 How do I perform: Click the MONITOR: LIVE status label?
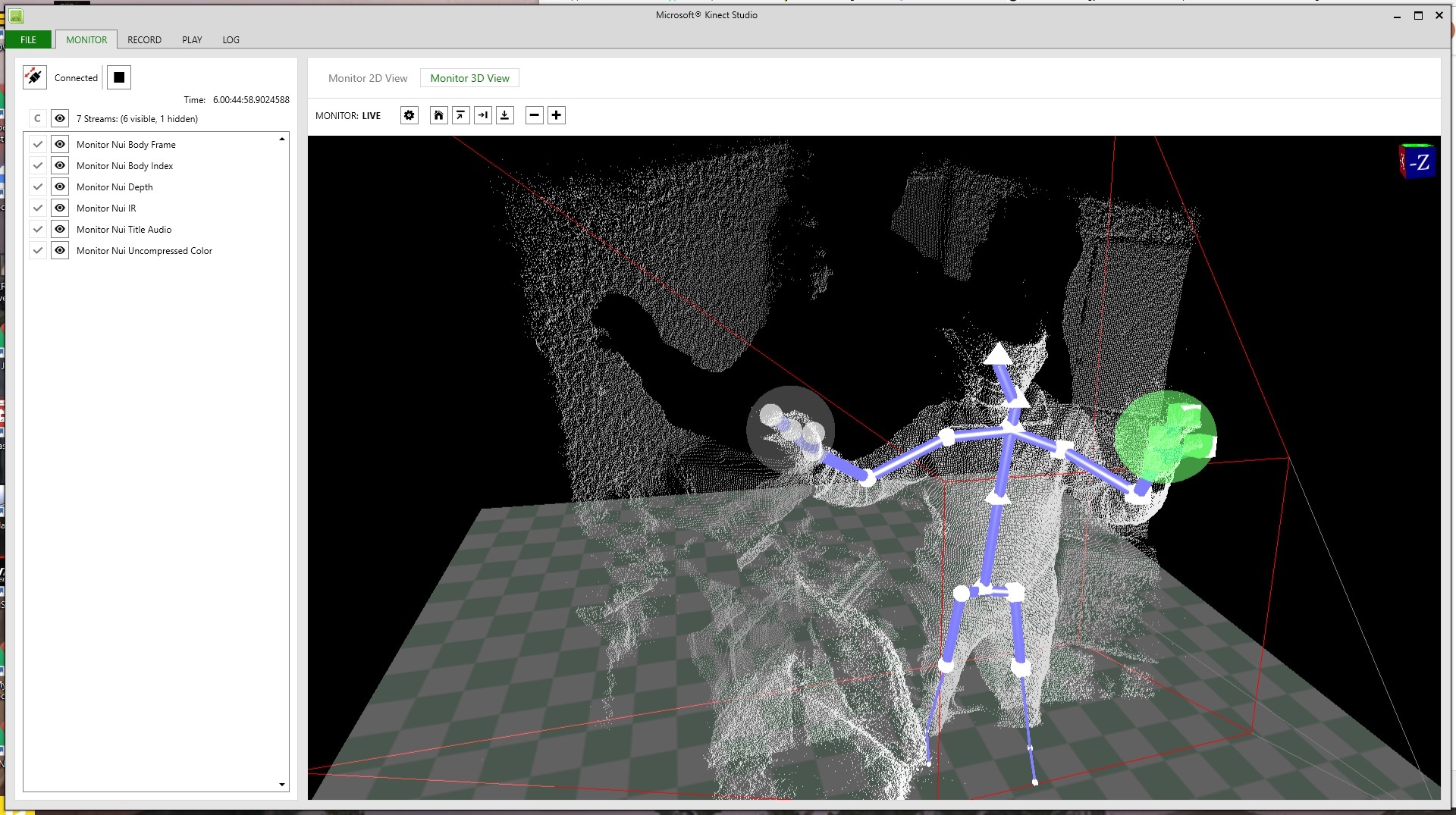pos(348,115)
